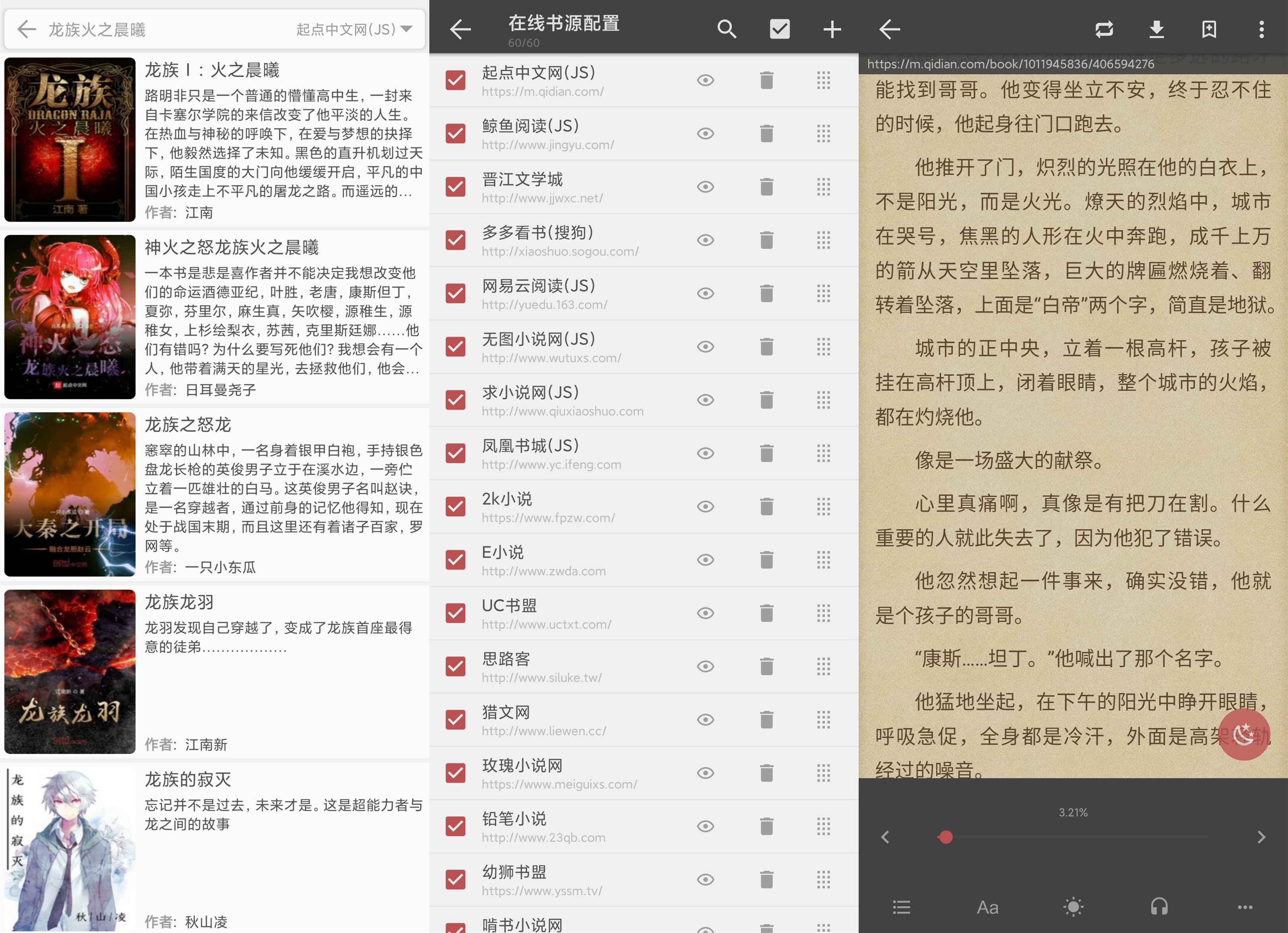Uncheck the 无图小说网(JS) source checkbox
The width and height of the screenshot is (1288, 933).
[455, 347]
